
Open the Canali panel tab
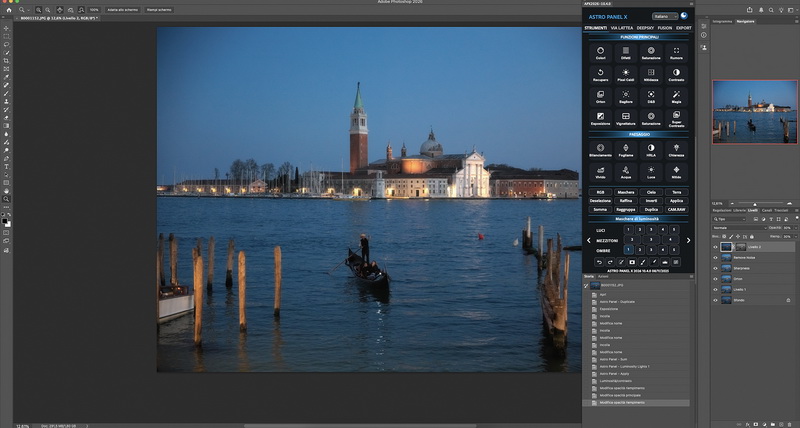(x=767, y=210)
